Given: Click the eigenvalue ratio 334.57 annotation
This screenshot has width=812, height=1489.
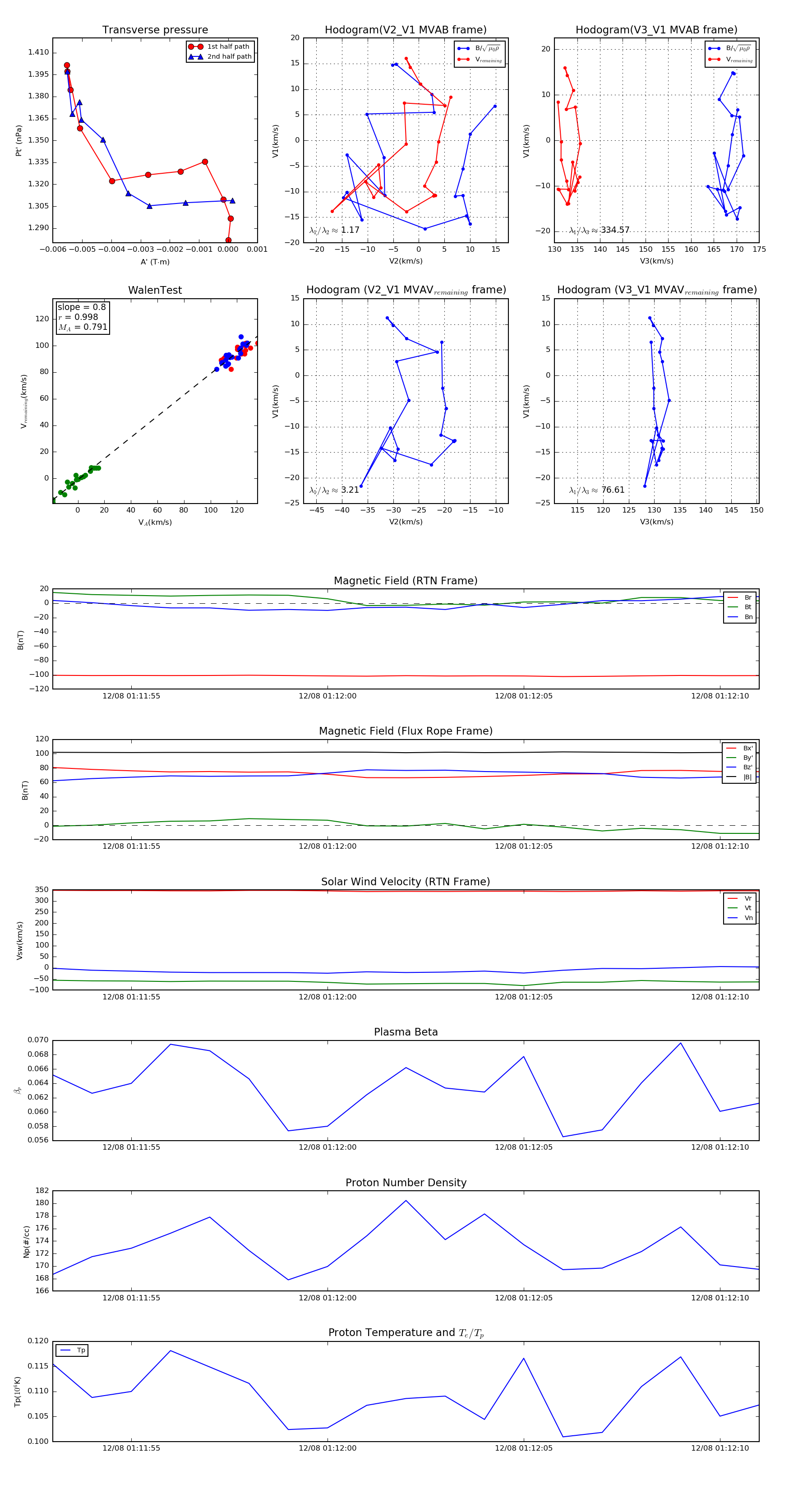Looking at the screenshot, I should pos(600,230).
